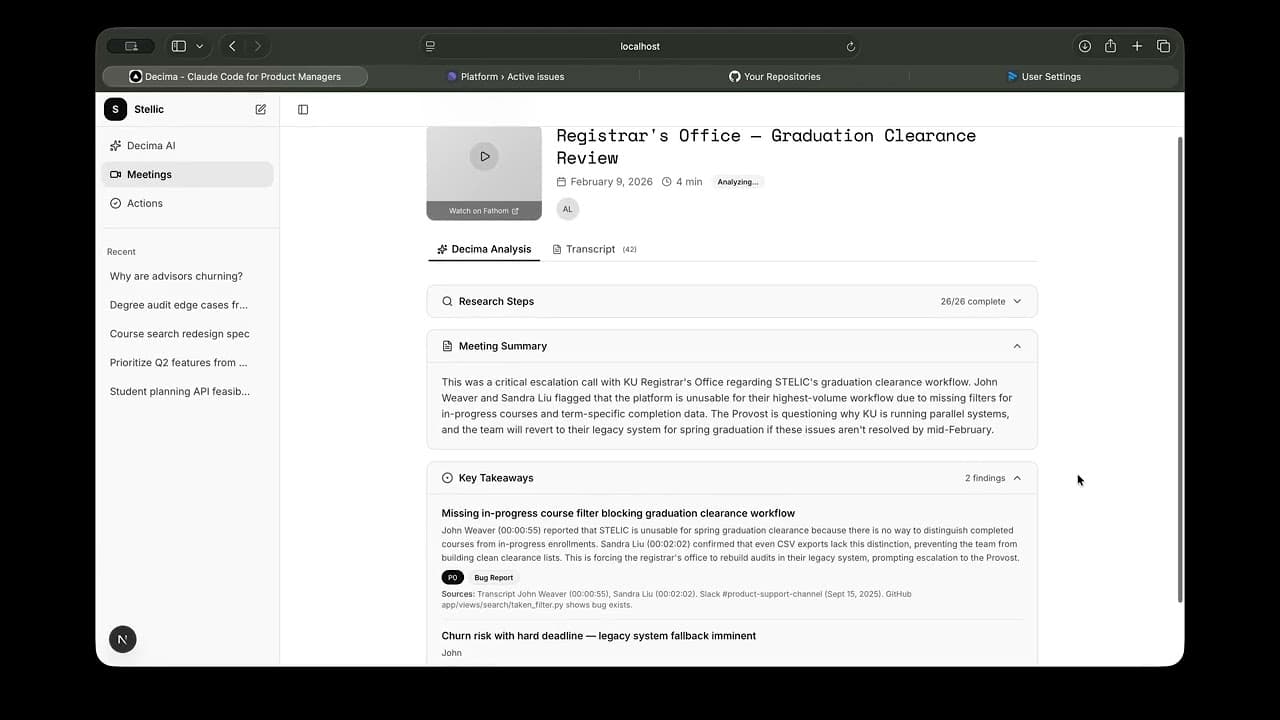Viewport: 1280px width, 720px height.
Task: Click the Next.js dev tools badge
Action: [x=123, y=639]
